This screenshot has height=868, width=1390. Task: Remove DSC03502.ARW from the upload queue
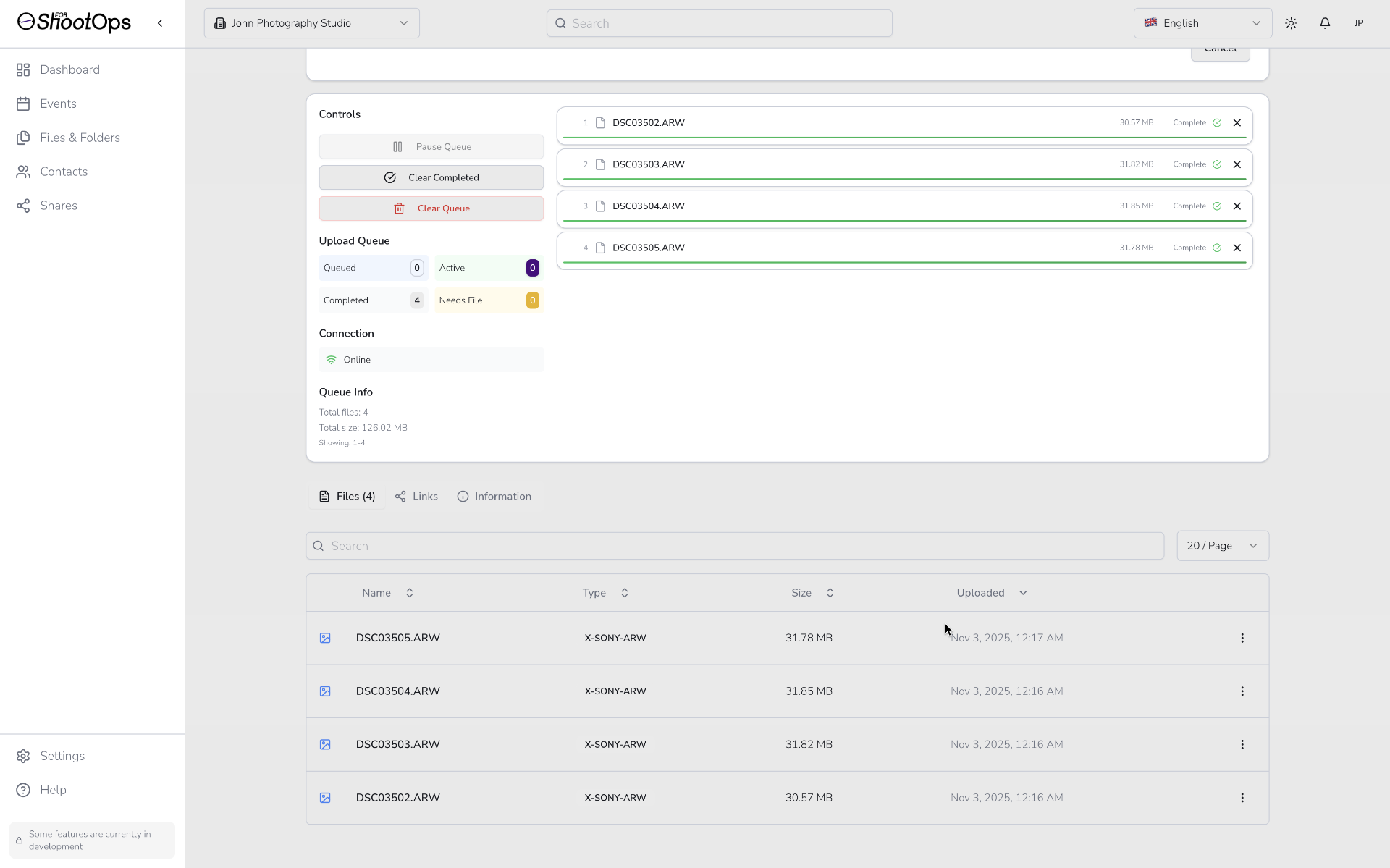pyautogui.click(x=1237, y=123)
